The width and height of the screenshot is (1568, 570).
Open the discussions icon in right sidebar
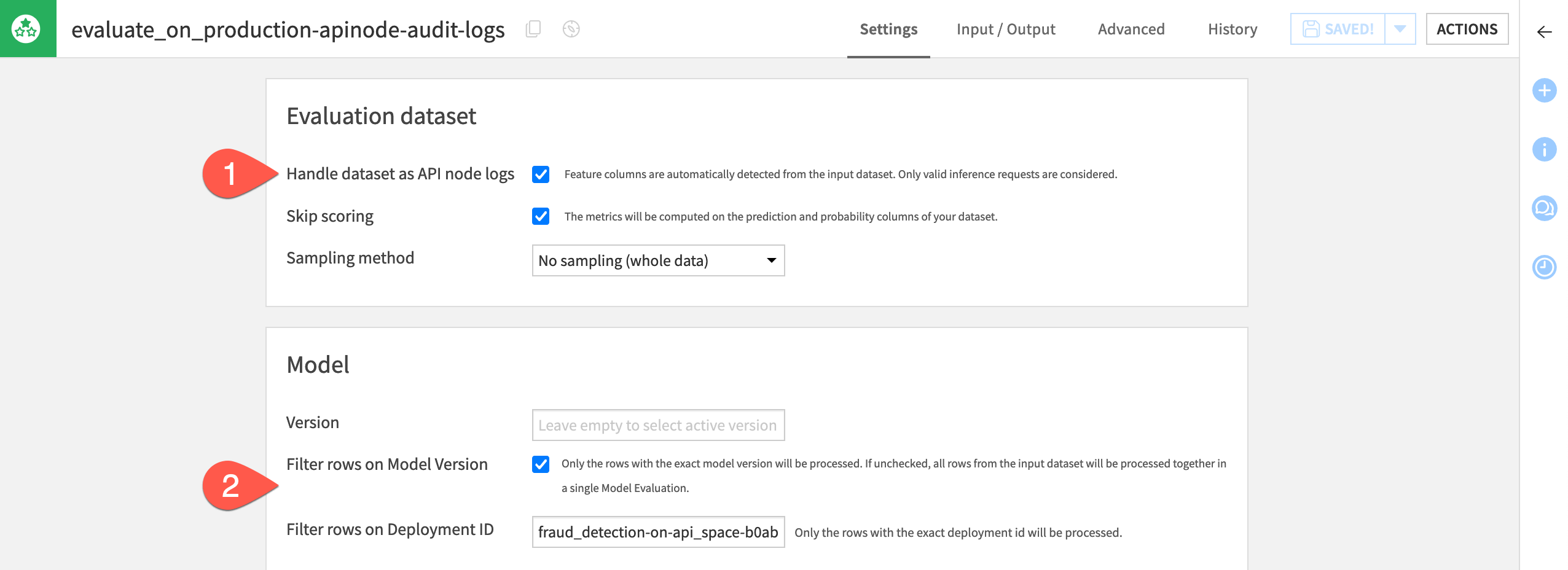pyautogui.click(x=1544, y=208)
